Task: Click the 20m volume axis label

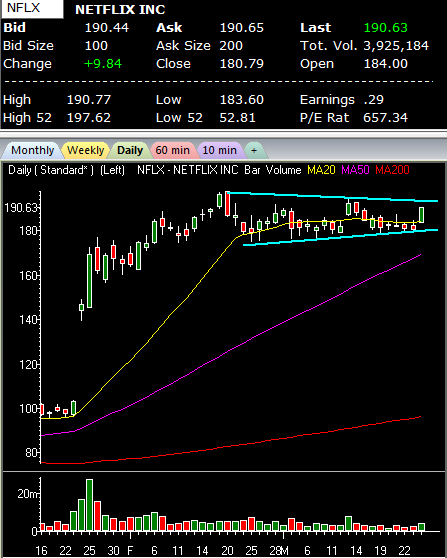Action: pos(27,494)
